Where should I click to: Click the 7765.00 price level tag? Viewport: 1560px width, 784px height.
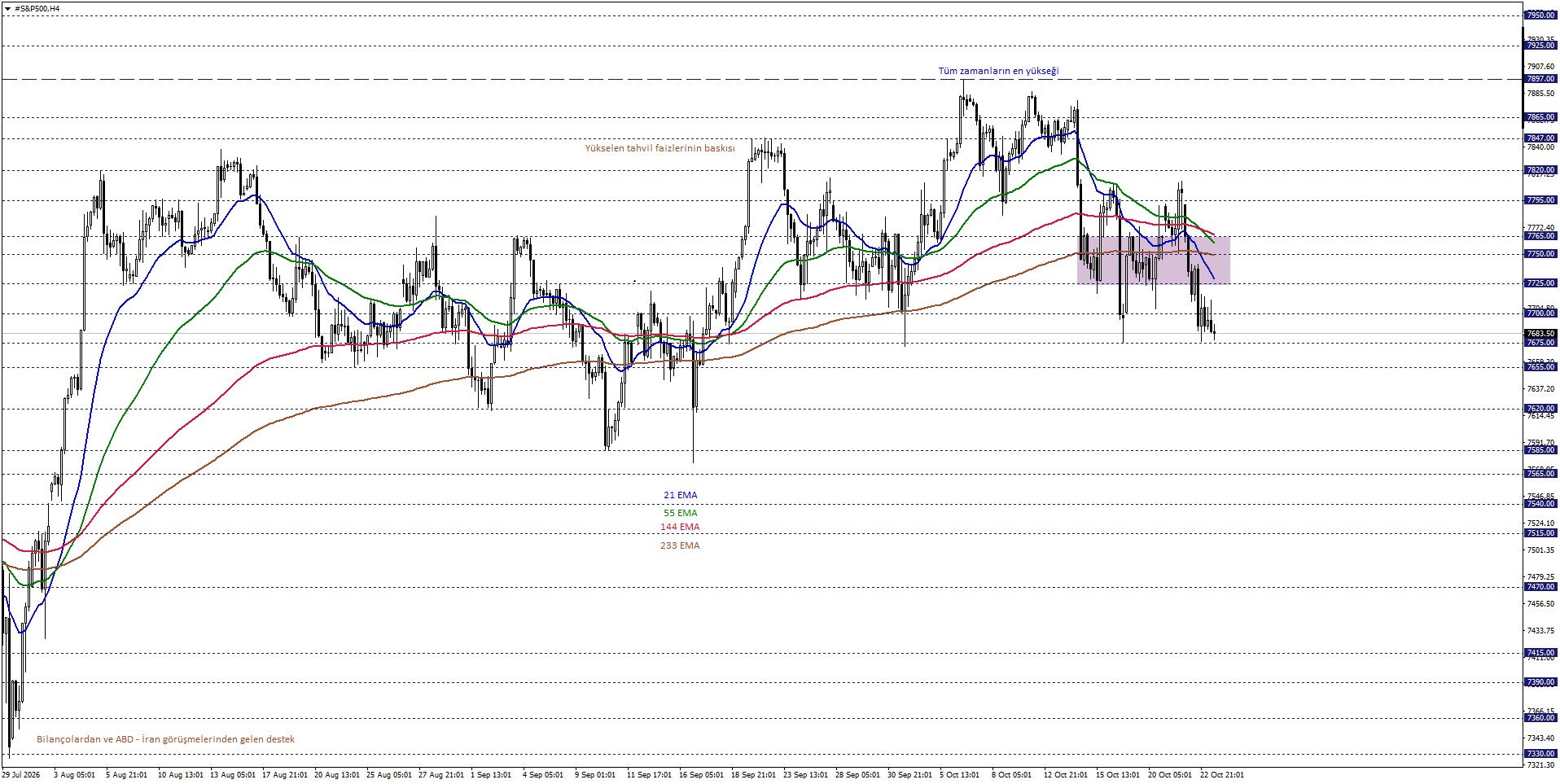[x=1540, y=236]
